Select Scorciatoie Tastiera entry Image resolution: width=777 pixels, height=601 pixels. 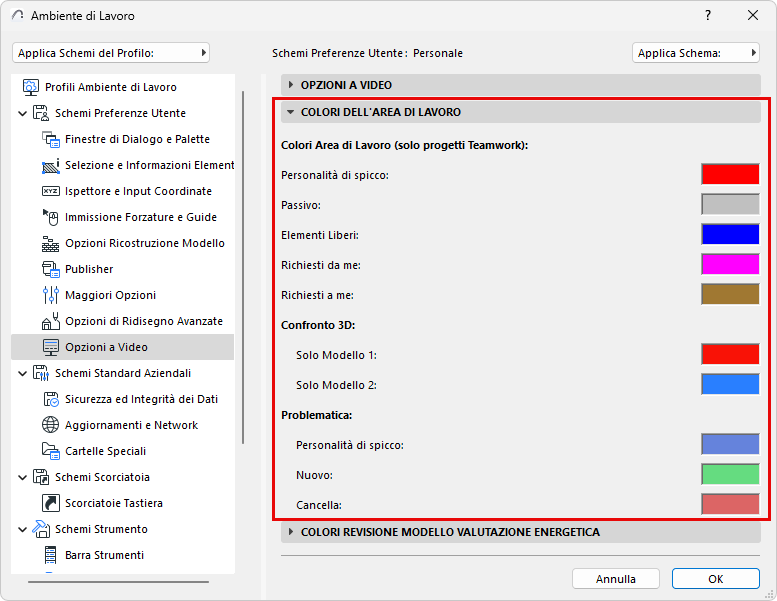[114, 503]
